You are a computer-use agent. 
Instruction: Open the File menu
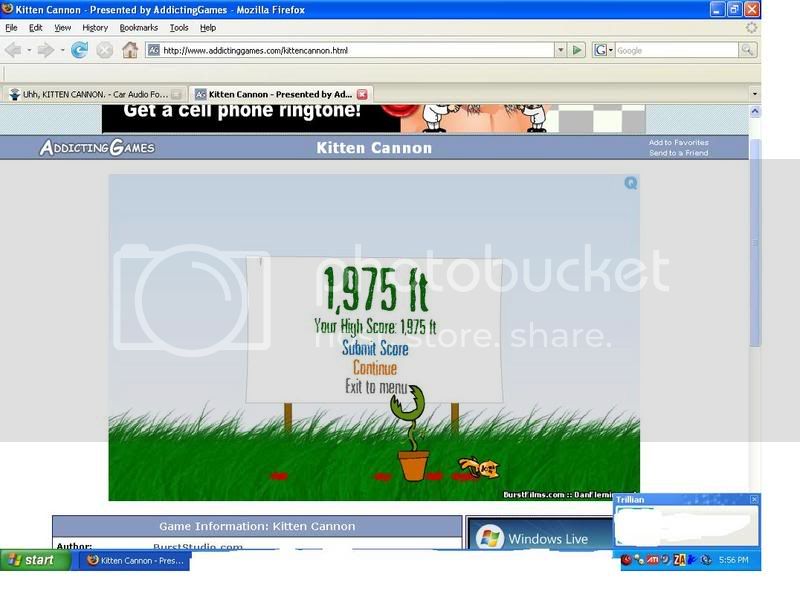tap(11, 28)
